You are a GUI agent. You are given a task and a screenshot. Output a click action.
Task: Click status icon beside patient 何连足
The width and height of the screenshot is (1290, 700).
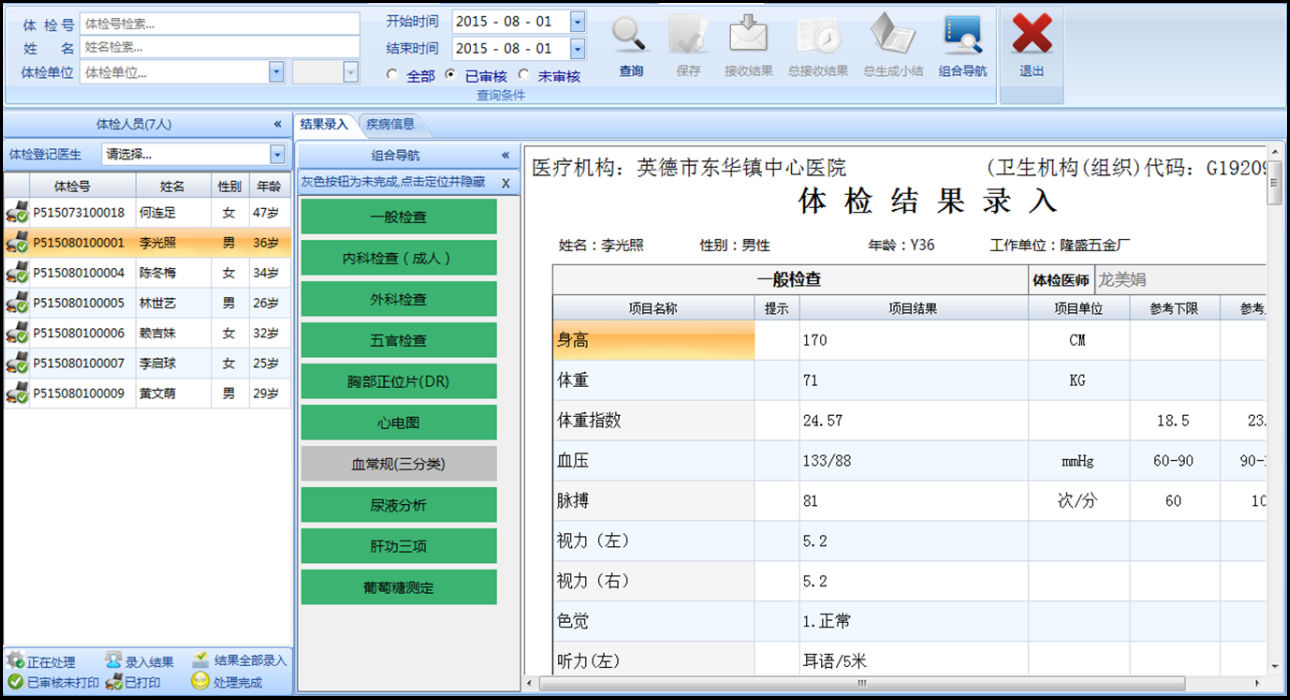(16, 213)
